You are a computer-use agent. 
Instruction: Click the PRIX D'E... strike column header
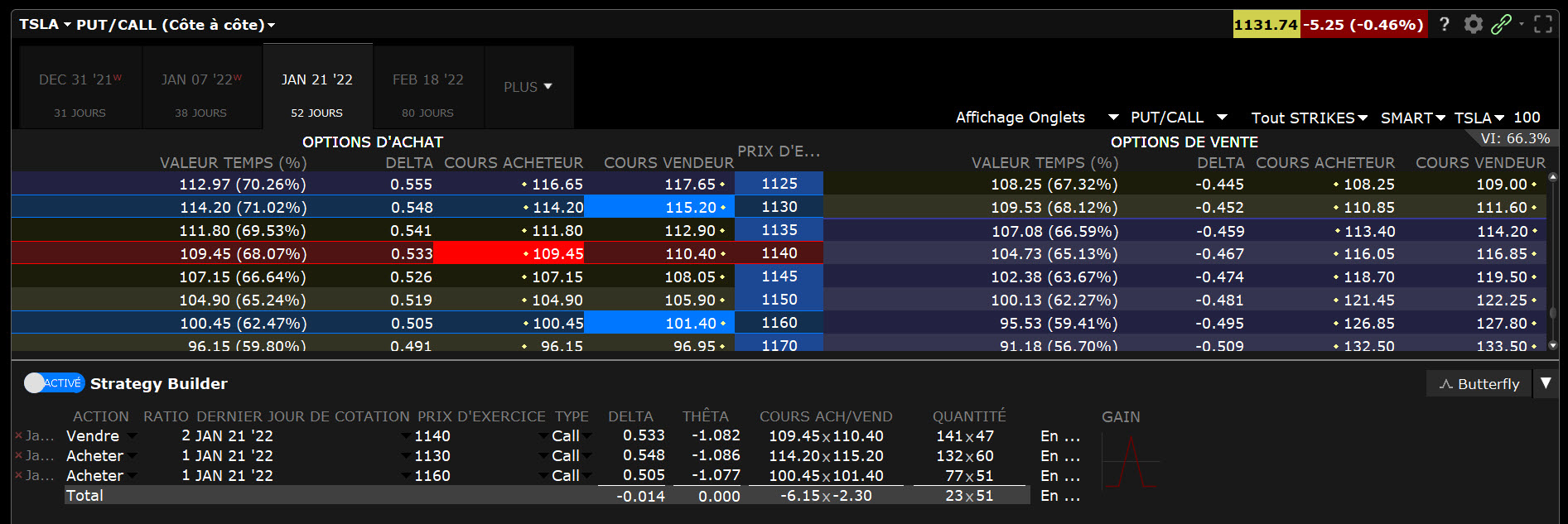point(779,151)
